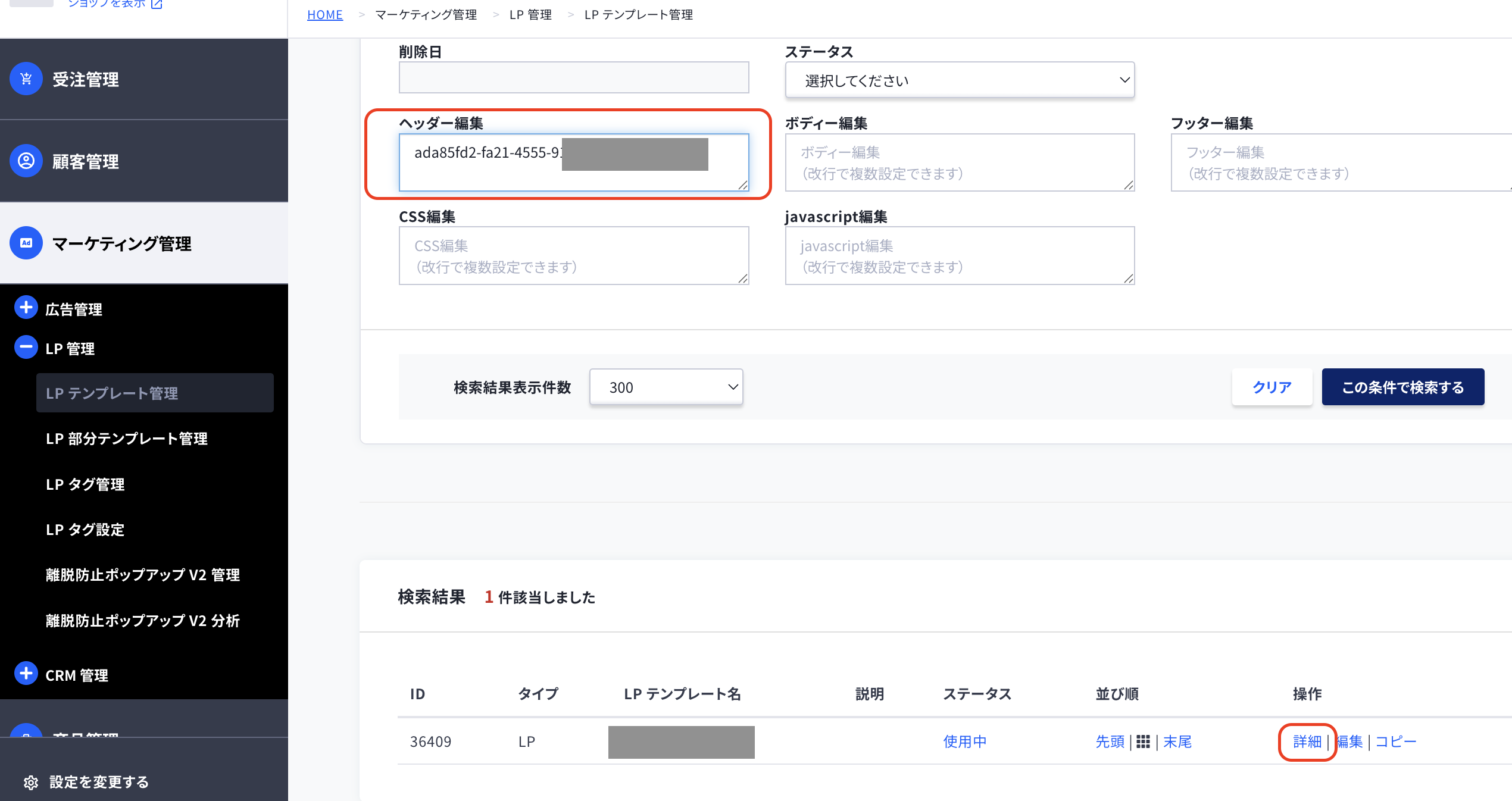
Task: Click the CRM 管理 label
Action: pyautogui.click(x=77, y=675)
